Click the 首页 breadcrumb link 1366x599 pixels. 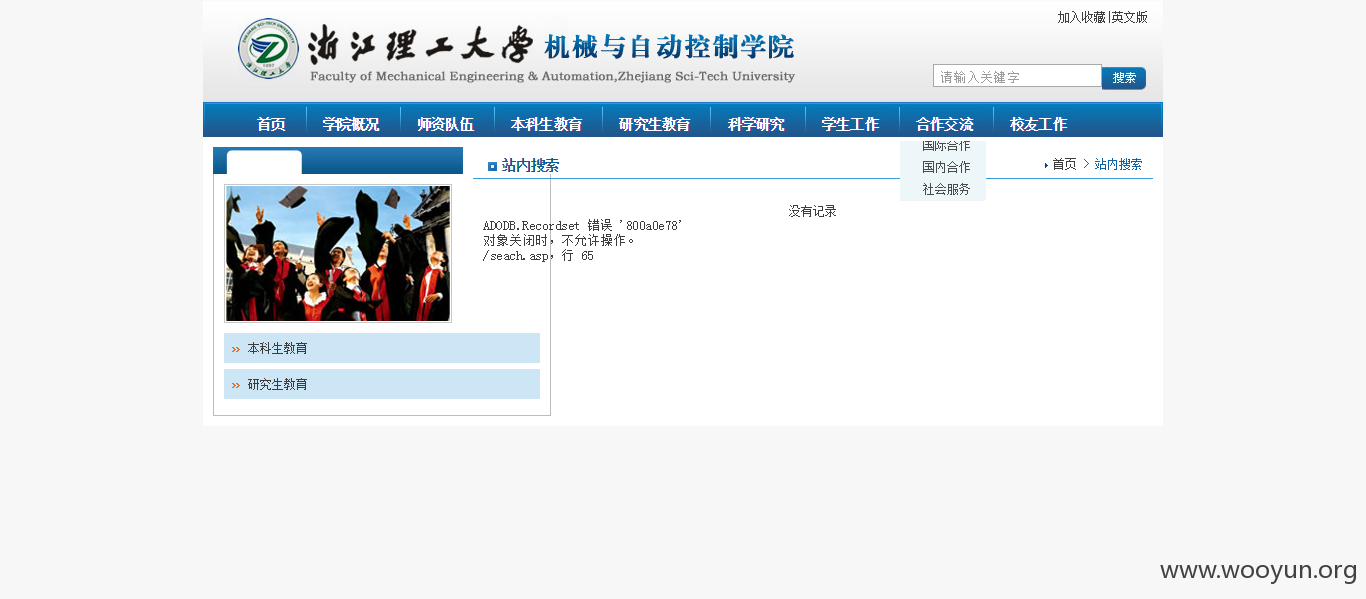click(1064, 164)
